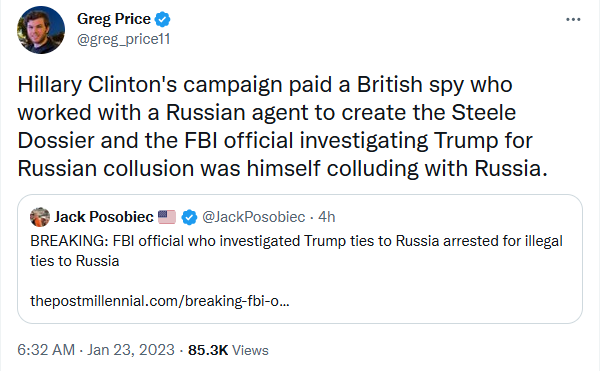Open Greg Price's profile picture
The height and width of the screenshot is (371, 603).
click(x=41, y=30)
